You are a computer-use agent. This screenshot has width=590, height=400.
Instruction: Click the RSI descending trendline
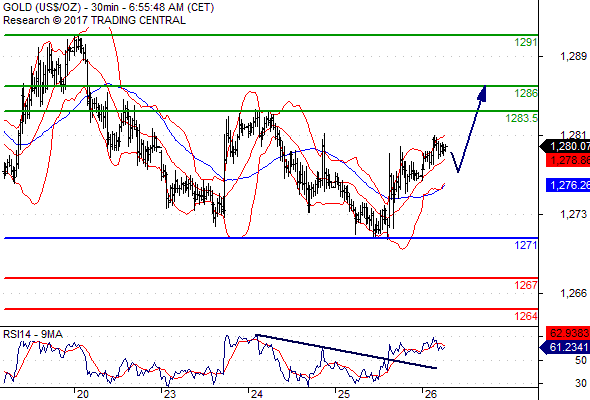click(346, 351)
